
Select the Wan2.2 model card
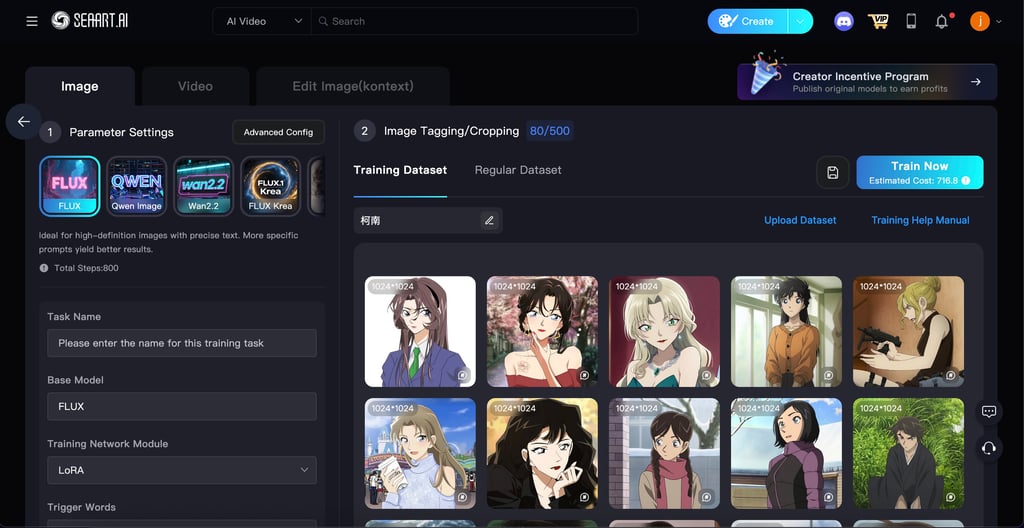pos(204,186)
